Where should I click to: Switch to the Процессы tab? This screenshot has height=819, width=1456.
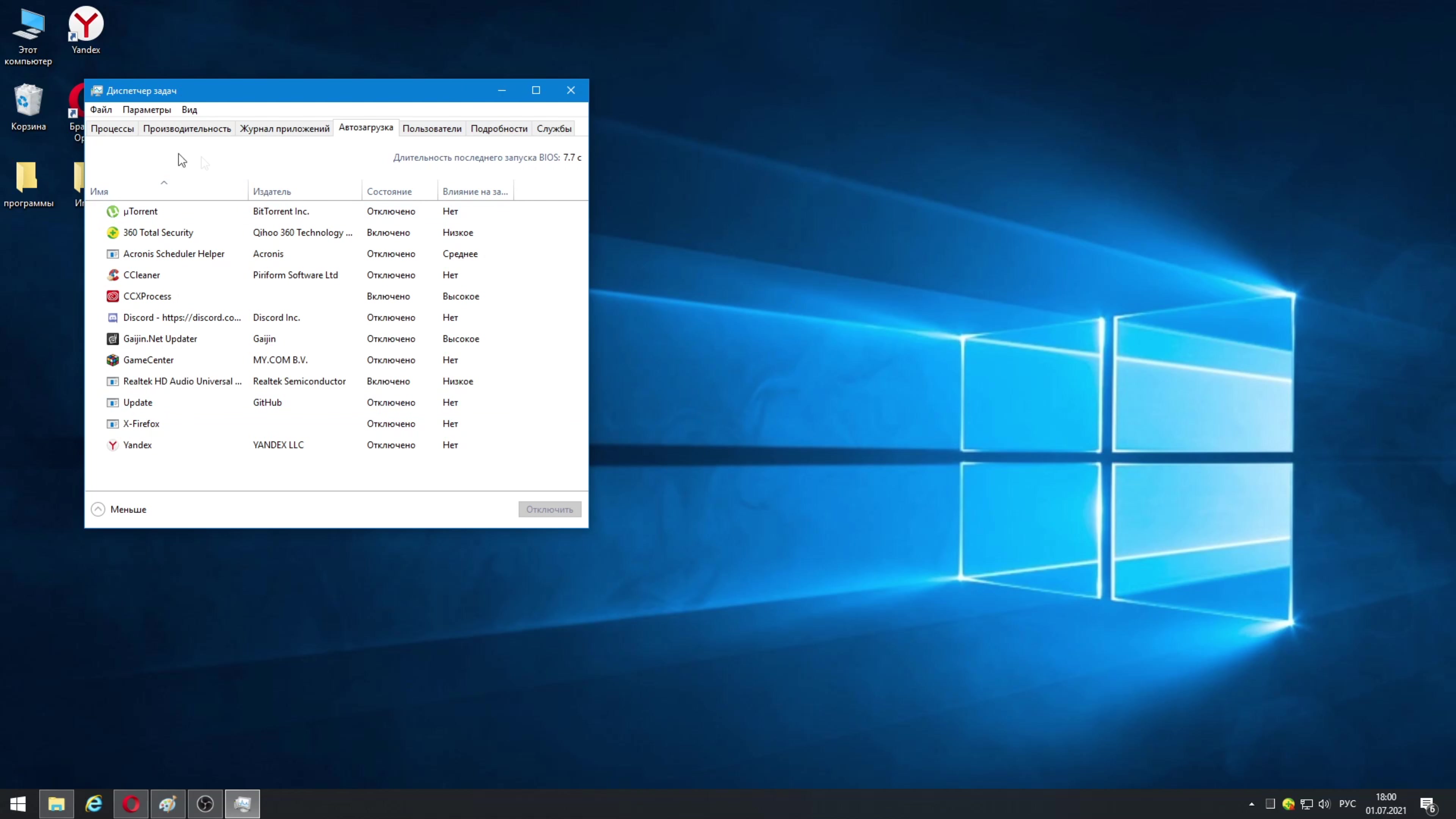pyautogui.click(x=111, y=128)
